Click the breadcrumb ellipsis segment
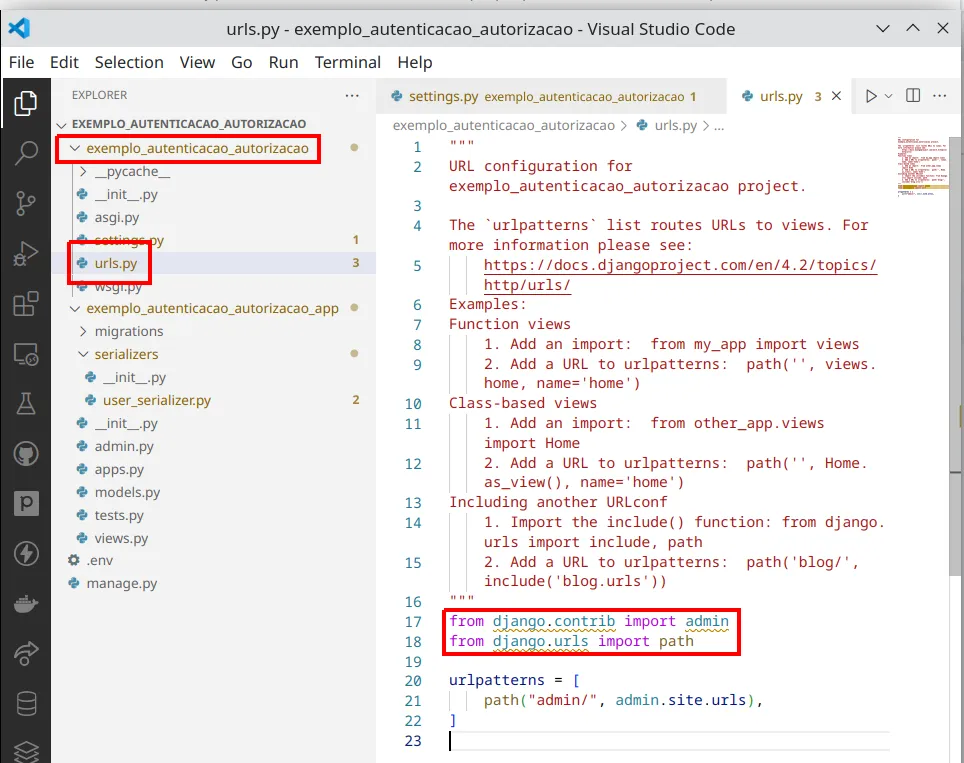Viewport: 964px width, 763px height. point(719,126)
